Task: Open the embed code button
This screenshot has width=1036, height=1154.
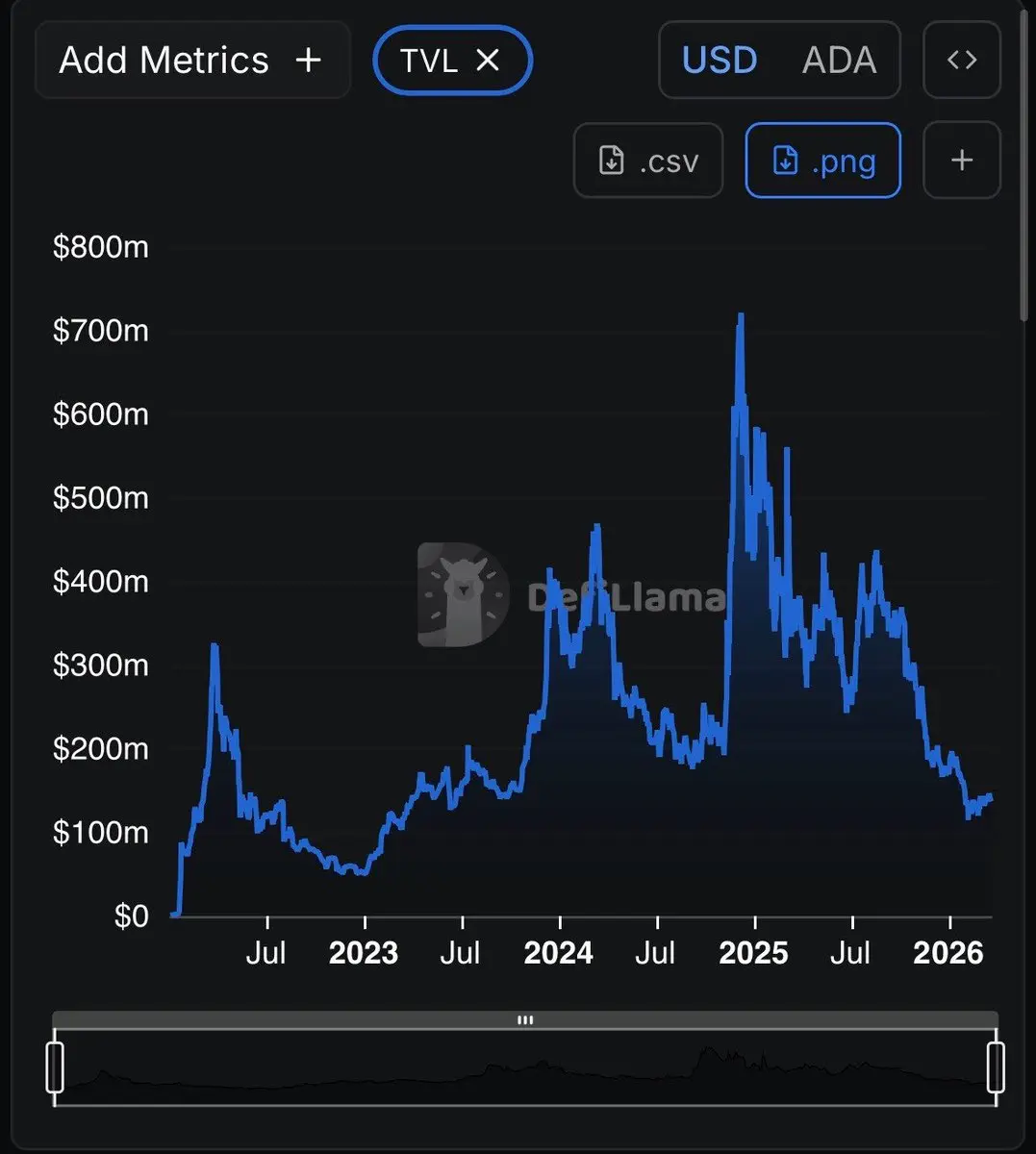Action: 962,61
